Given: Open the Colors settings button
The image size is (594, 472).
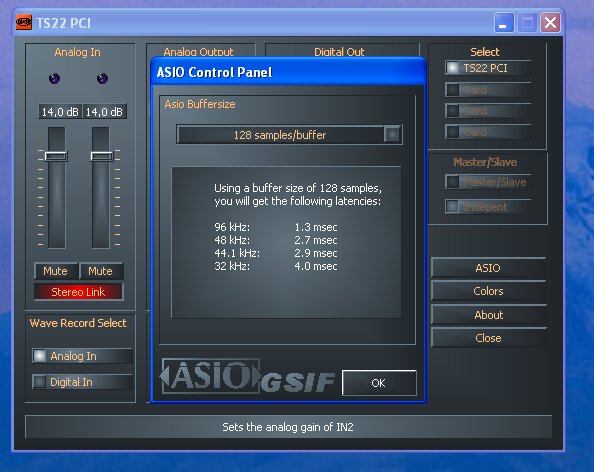Looking at the screenshot, I should click(488, 291).
